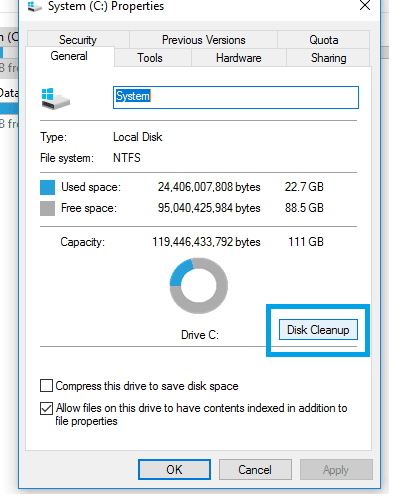Screen dimensions: 404x500
Task: Click the Windows drive icon beside name field
Action: 55,99
